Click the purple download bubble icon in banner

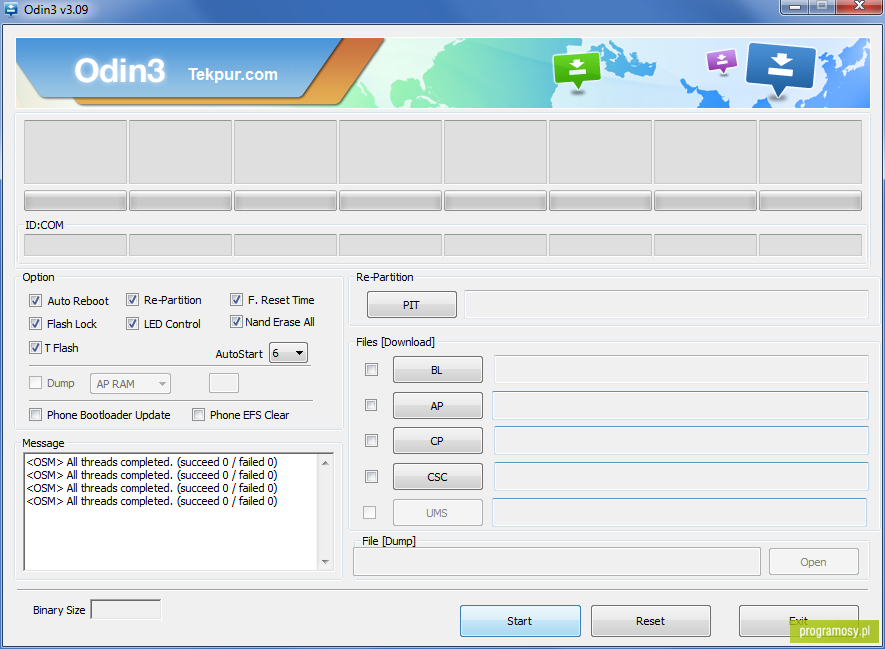(721, 61)
